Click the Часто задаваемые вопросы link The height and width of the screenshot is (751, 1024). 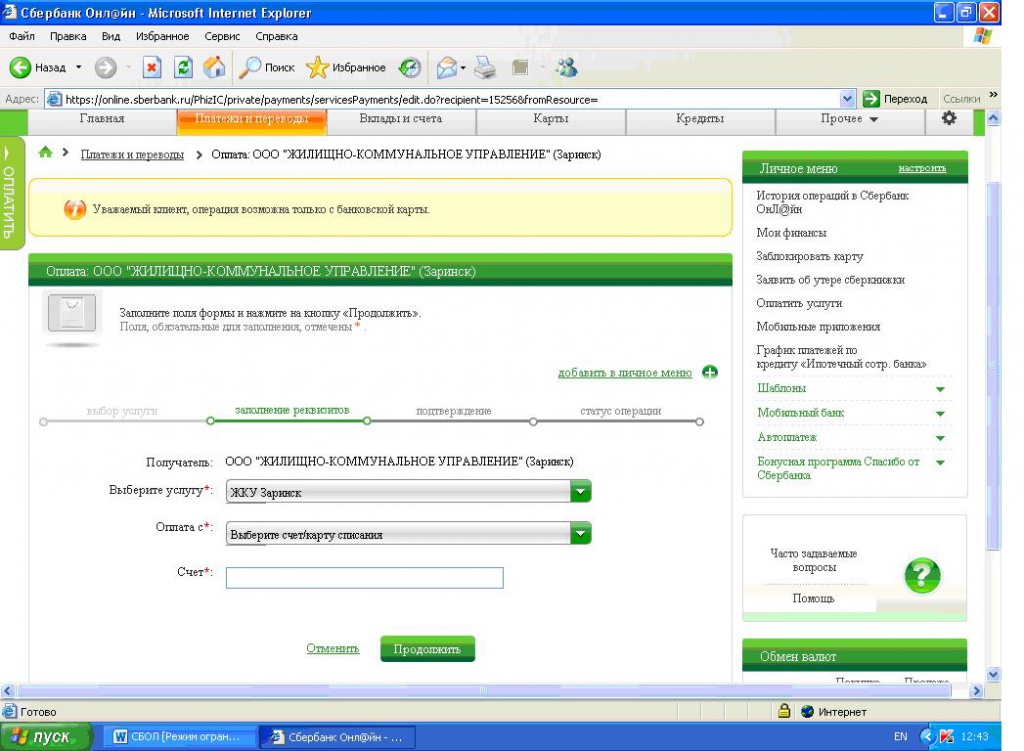tap(814, 560)
